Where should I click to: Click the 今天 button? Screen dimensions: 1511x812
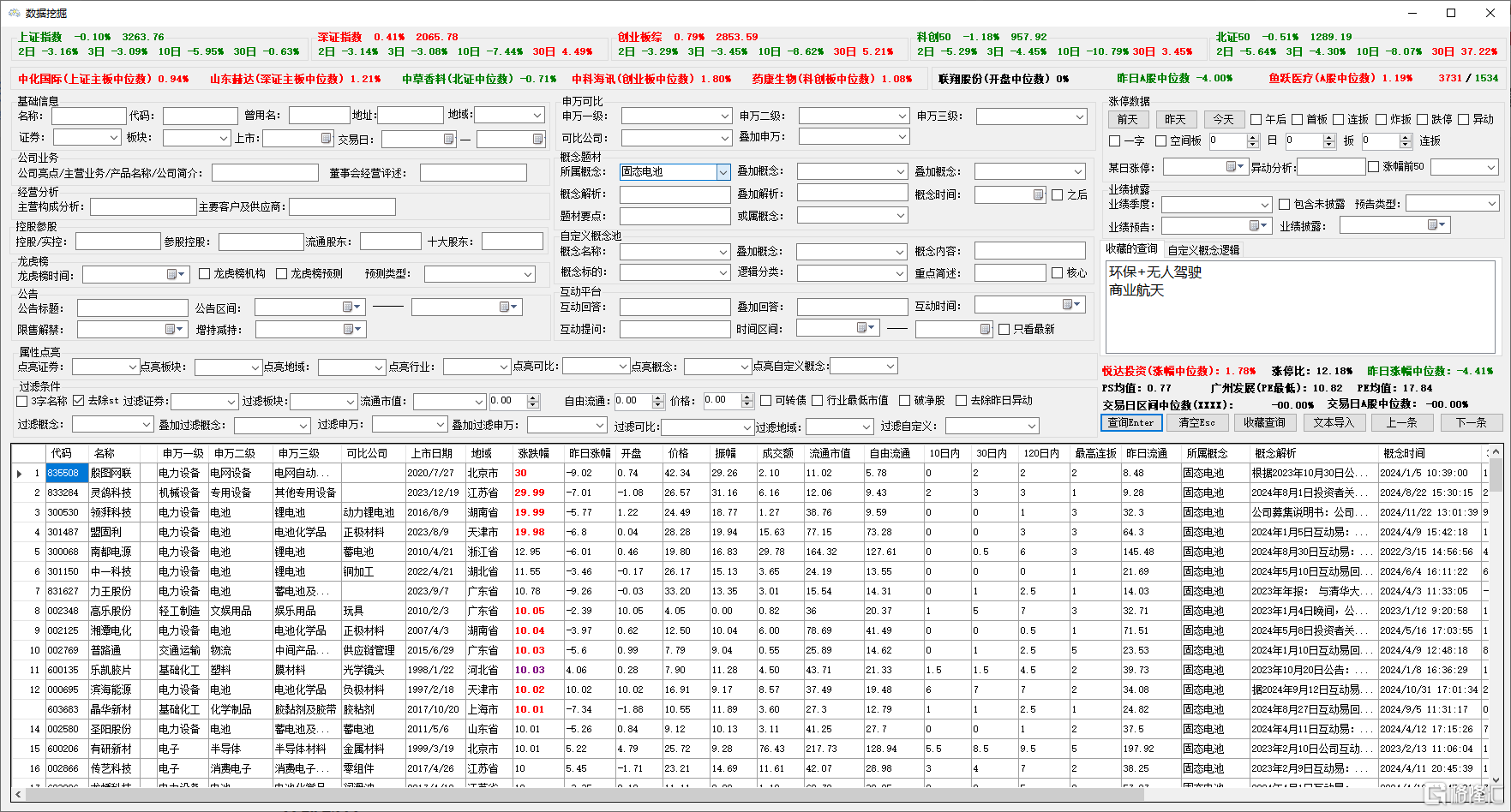[x=1224, y=120]
